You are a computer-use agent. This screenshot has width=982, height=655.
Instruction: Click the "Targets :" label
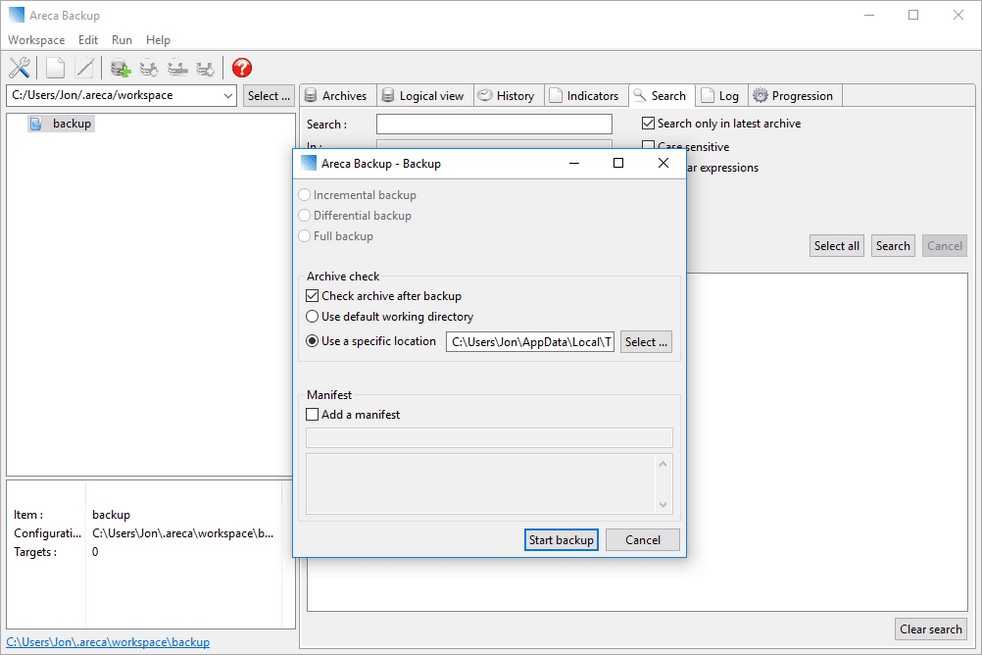[35, 552]
